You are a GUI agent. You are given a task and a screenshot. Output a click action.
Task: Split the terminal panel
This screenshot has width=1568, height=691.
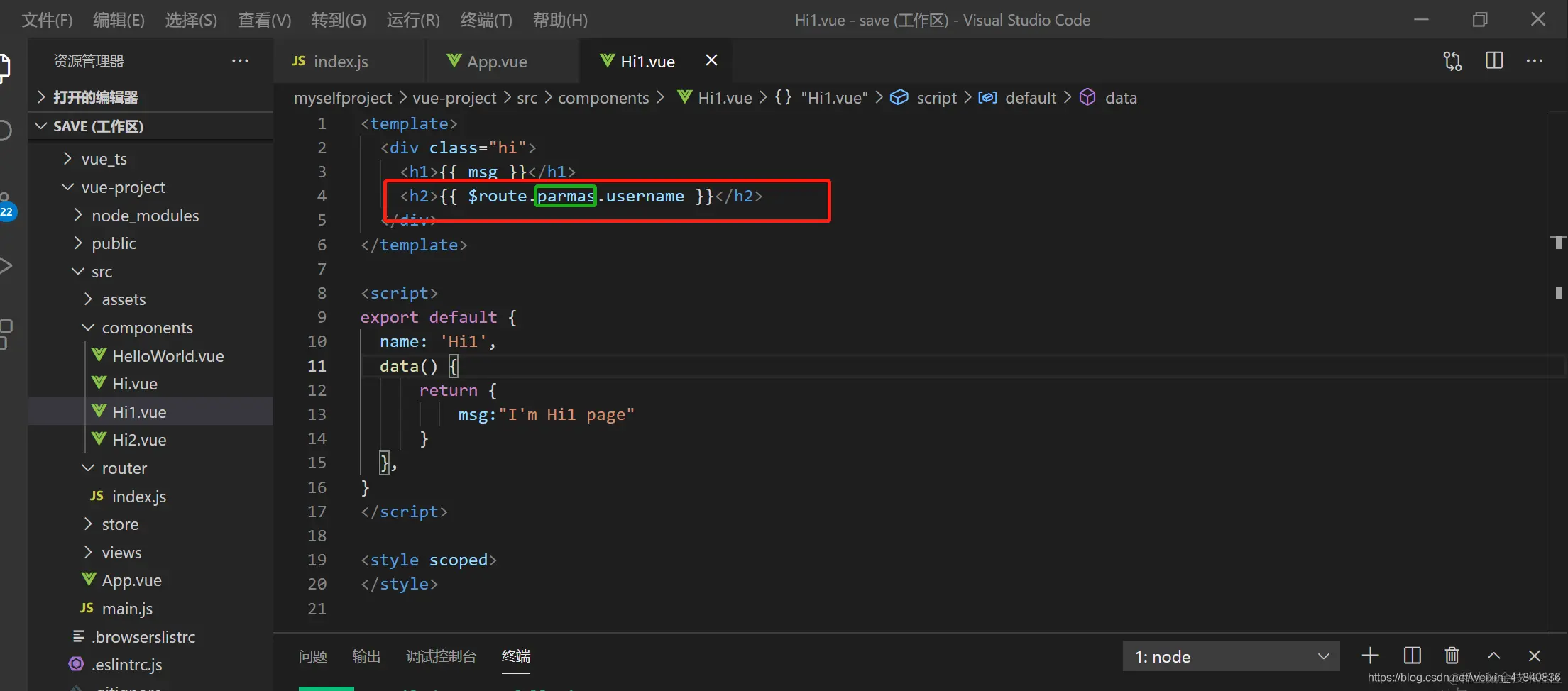(1412, 656)
